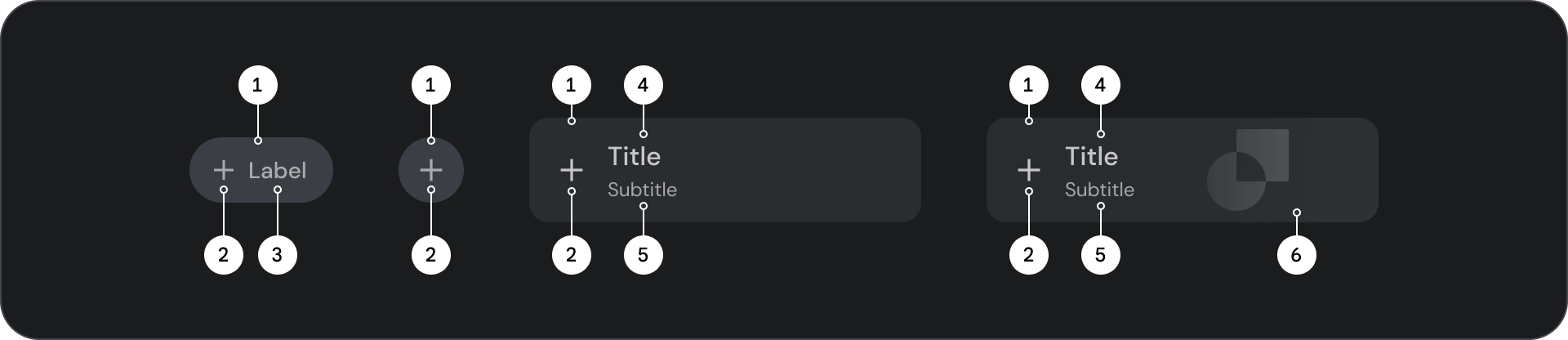This screenshot has height=340, width=1568.
Task: Click the plus icon in the card without an image
Action: tap(571, 170)
